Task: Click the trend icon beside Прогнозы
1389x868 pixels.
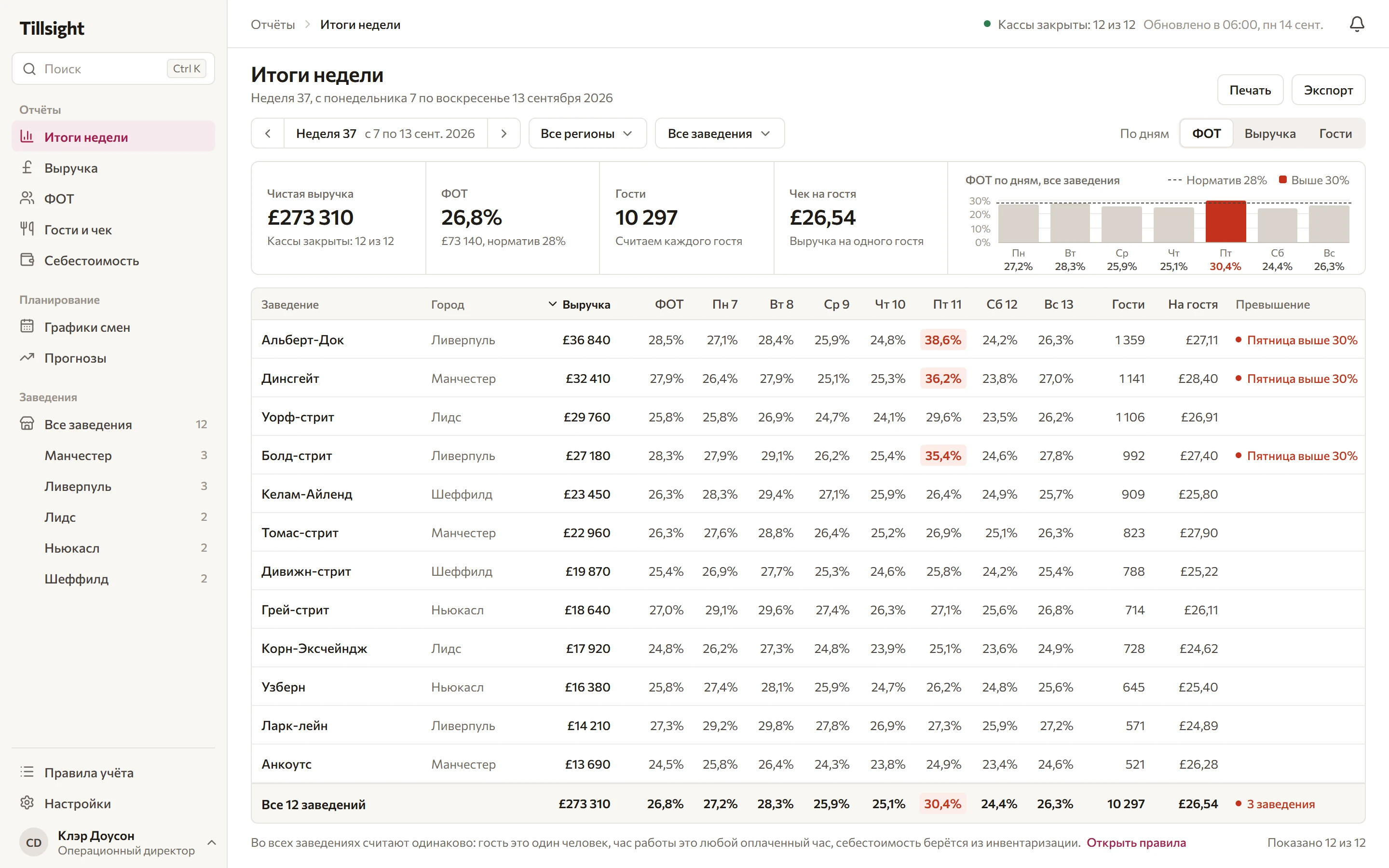Action: [x=27, y=358]
